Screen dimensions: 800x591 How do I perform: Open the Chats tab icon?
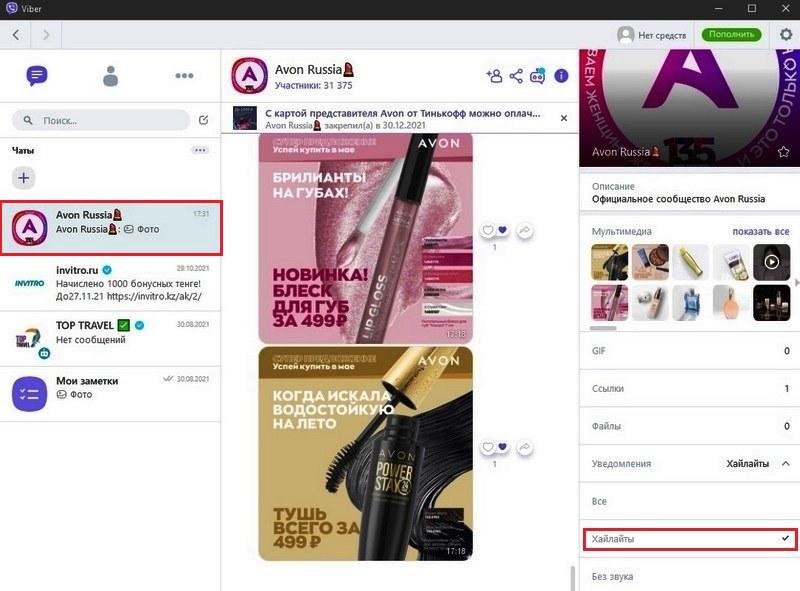(x=37, y=76)
